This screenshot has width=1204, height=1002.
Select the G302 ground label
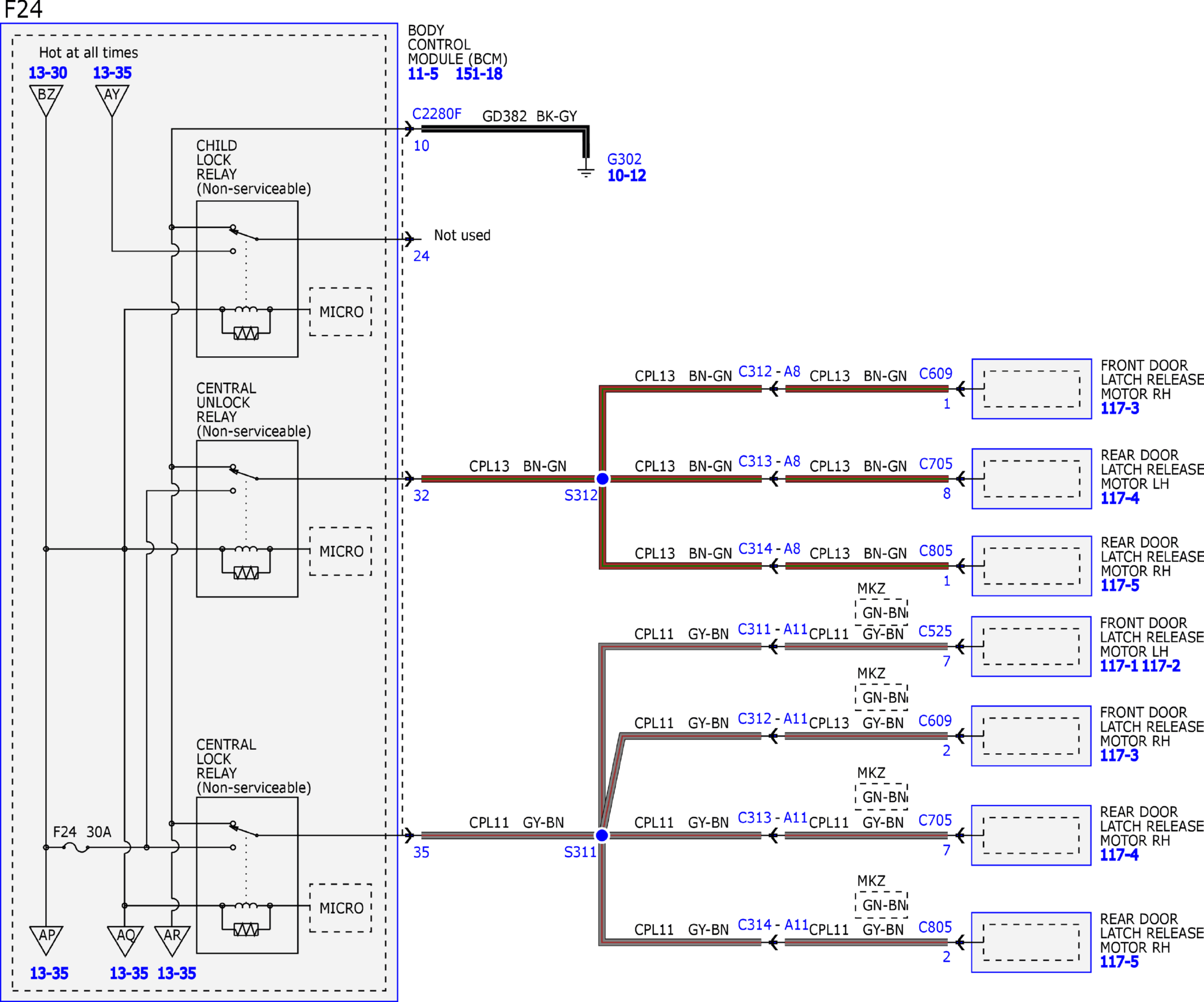click(x=625, y=159)
